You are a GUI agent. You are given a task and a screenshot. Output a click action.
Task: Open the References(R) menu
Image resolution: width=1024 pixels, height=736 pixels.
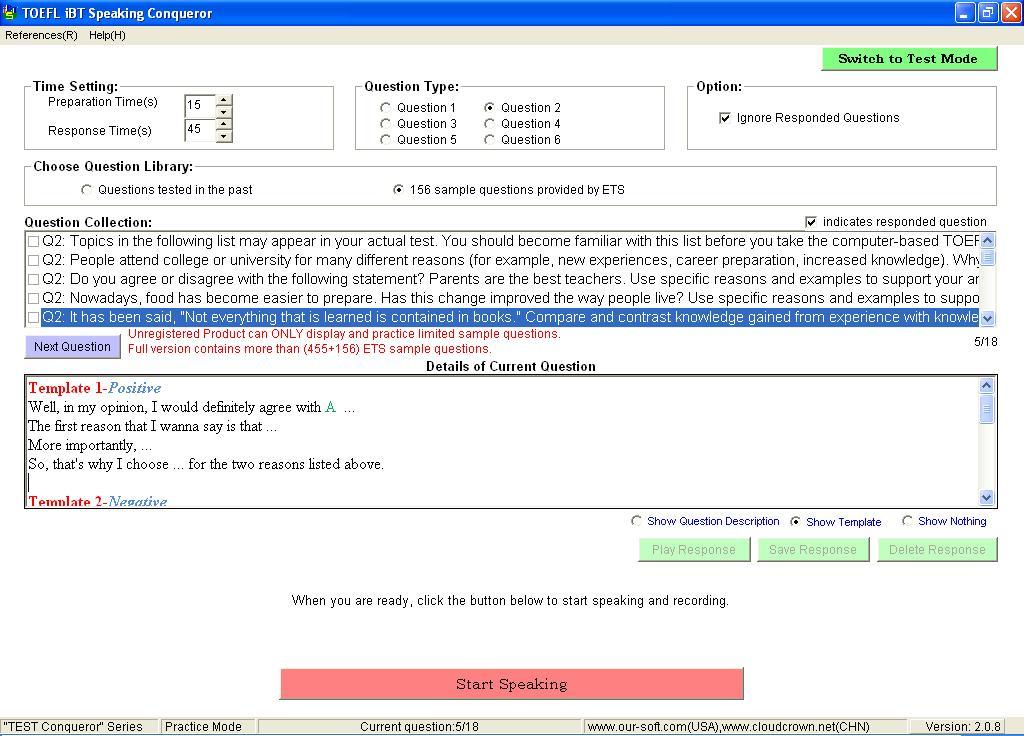(41, 35)
